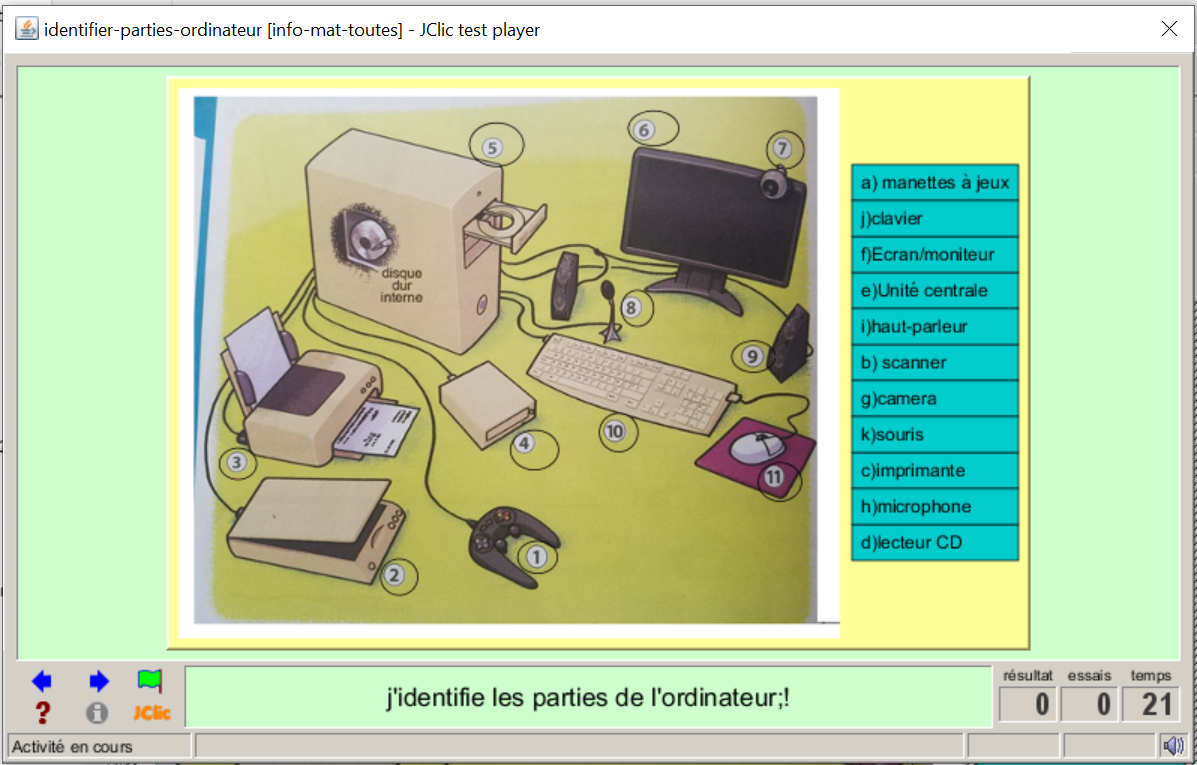Click the gray information icon
The image size is (1197, 765).
(x=97, y=713)
